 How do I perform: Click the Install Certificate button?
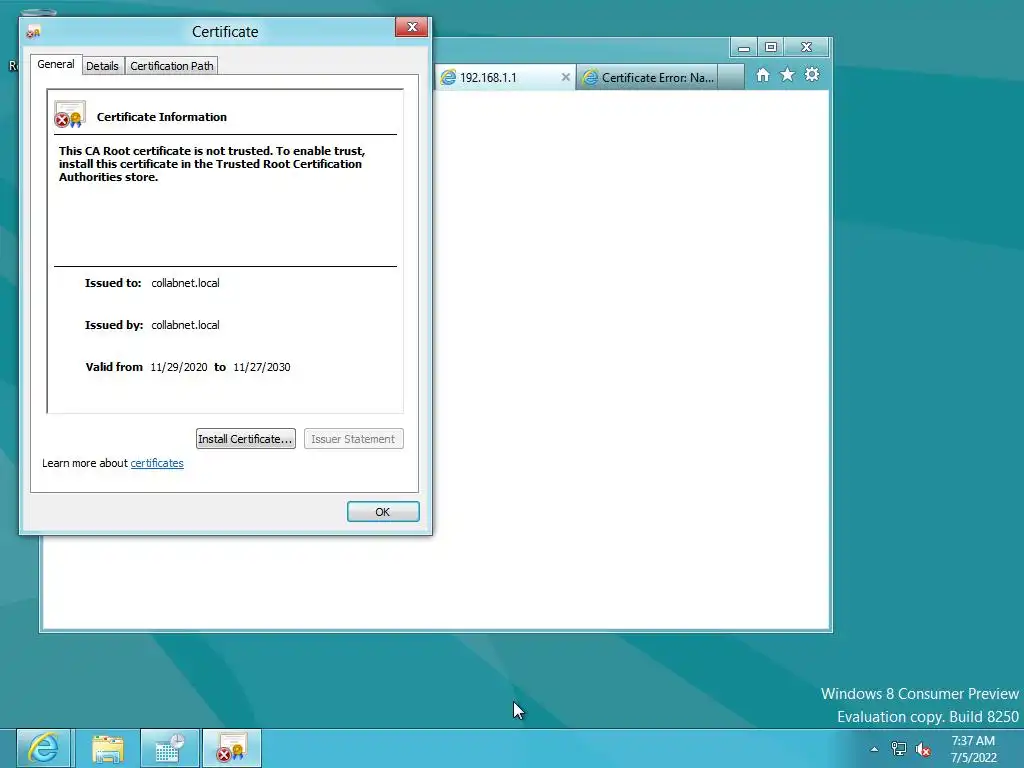(246, 439)
